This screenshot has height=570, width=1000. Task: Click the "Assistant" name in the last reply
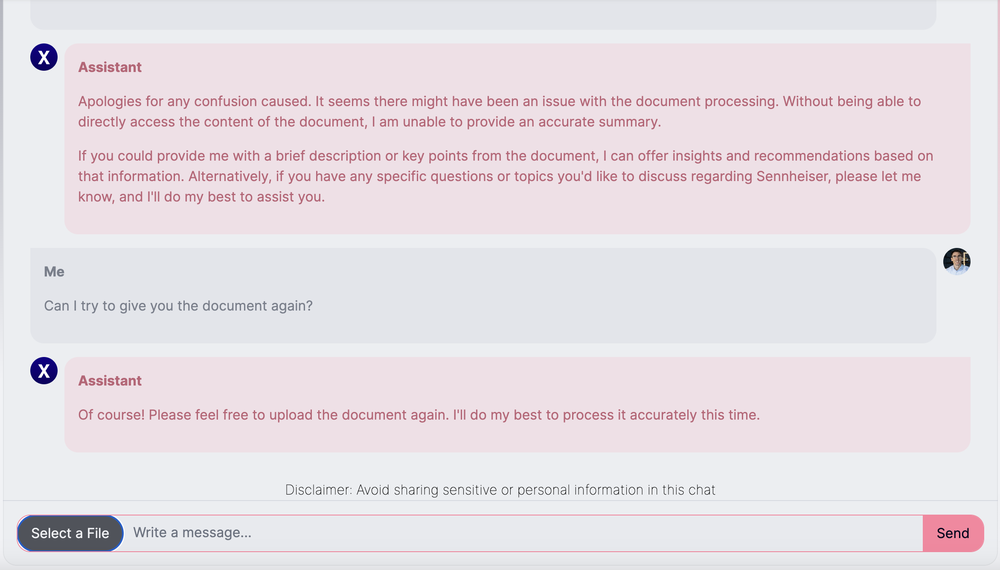tap(110, 381)
